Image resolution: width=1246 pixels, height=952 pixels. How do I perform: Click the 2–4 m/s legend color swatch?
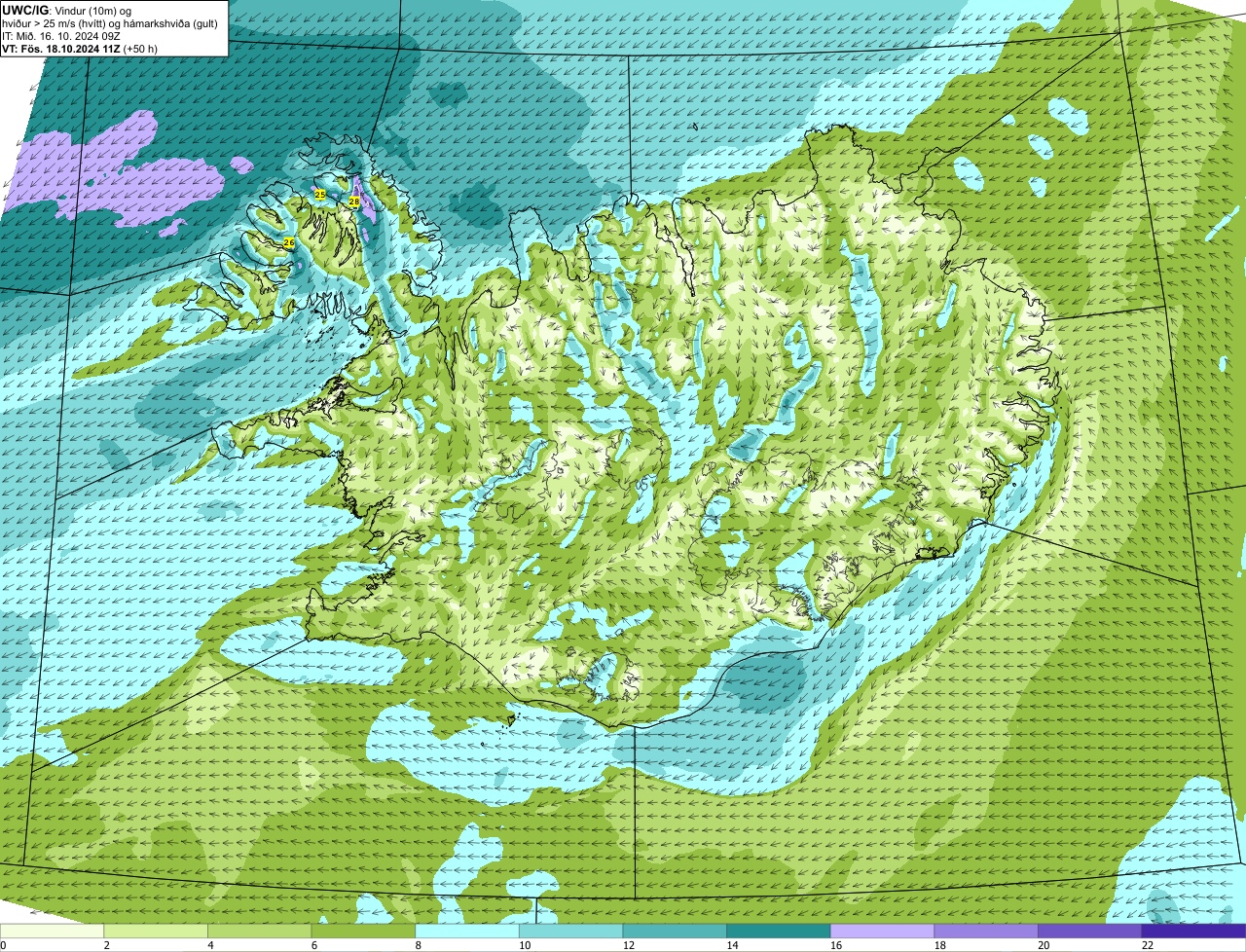point(156,931)
